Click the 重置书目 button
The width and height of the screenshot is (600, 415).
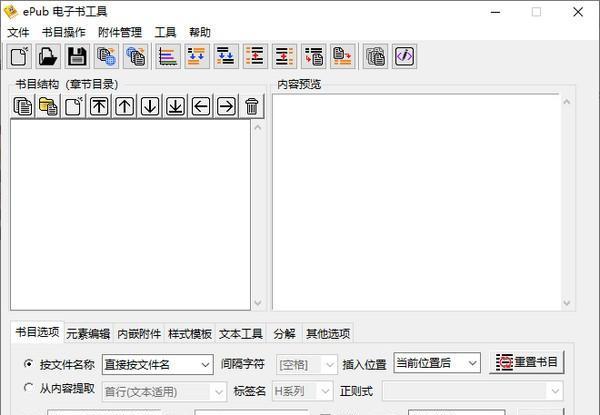coord(527,362)
